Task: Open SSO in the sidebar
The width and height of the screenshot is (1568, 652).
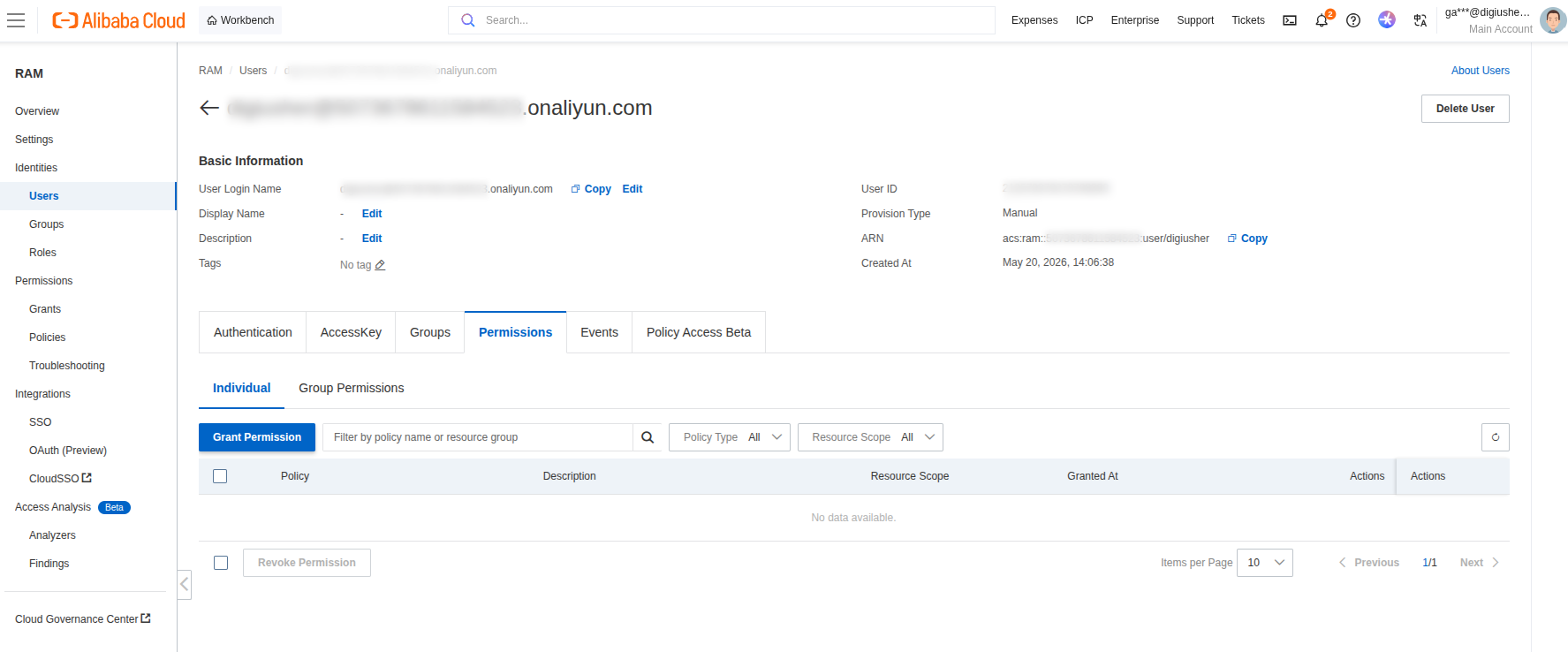Action: (41, 422)
